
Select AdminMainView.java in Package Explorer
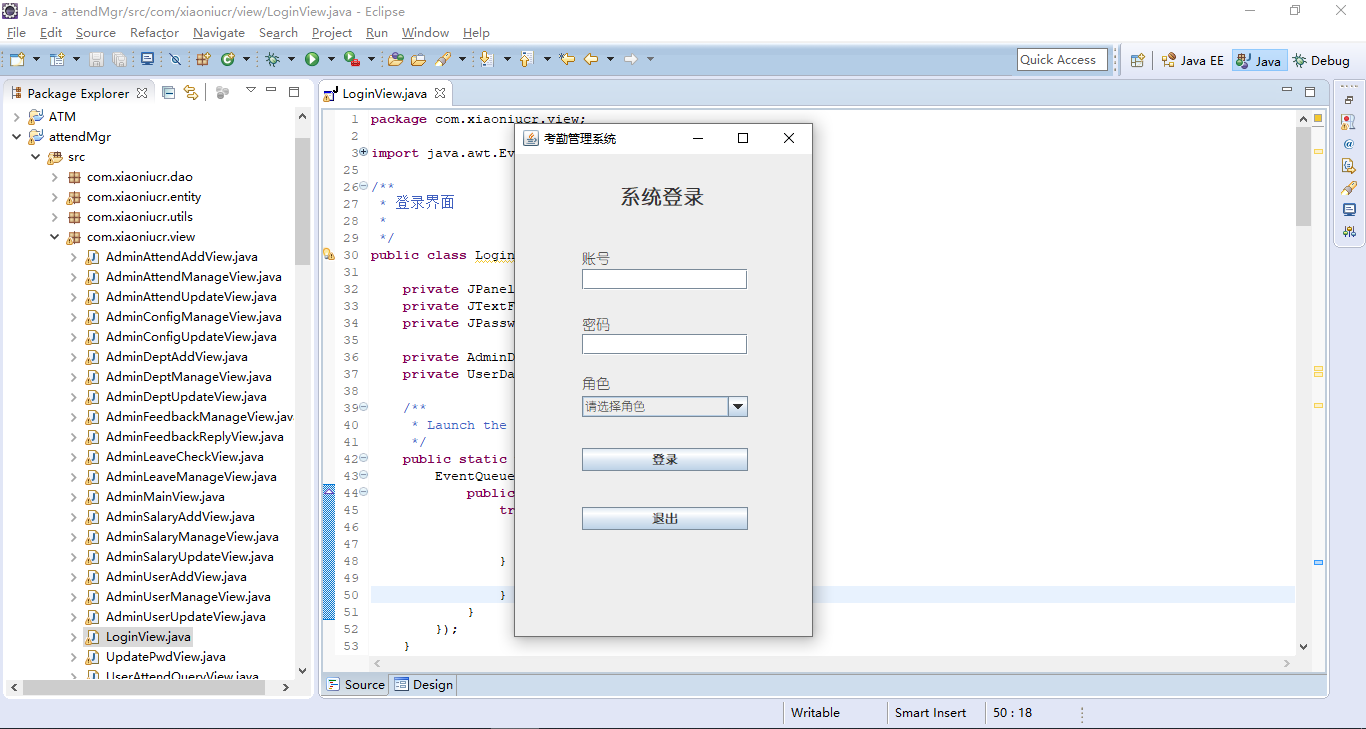(165, 497)
